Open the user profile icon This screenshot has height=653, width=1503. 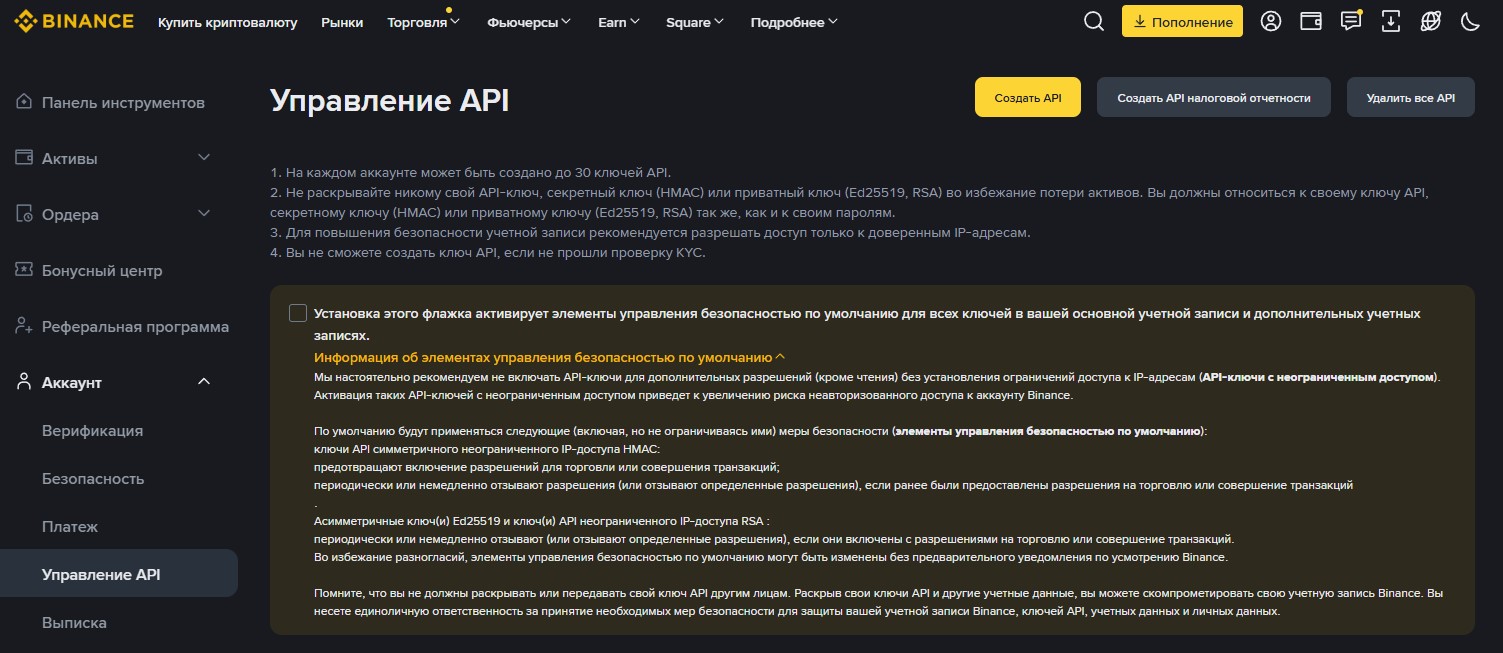(1270, 21)
